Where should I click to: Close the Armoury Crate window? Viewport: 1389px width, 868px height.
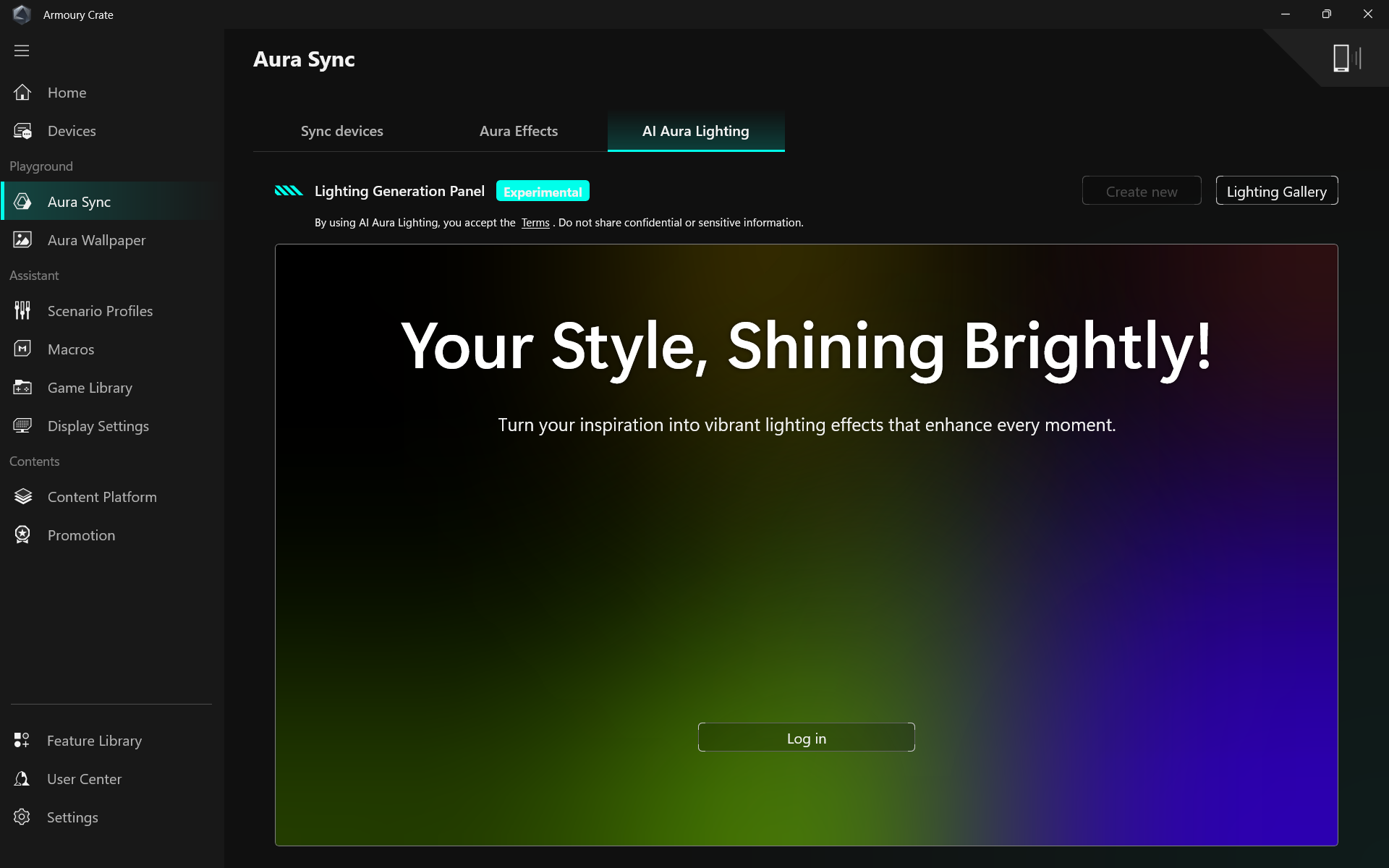[x=1368, y=14]
